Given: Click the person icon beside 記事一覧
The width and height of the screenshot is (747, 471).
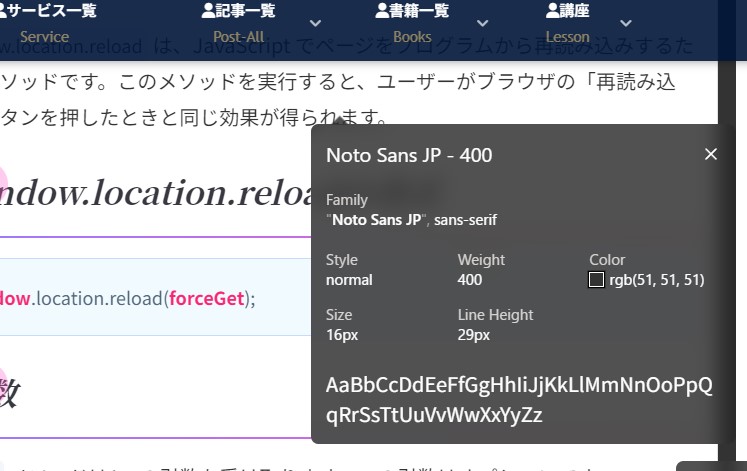Looking at the screenshot, I should pyautogui.click(x=208, y=11).
